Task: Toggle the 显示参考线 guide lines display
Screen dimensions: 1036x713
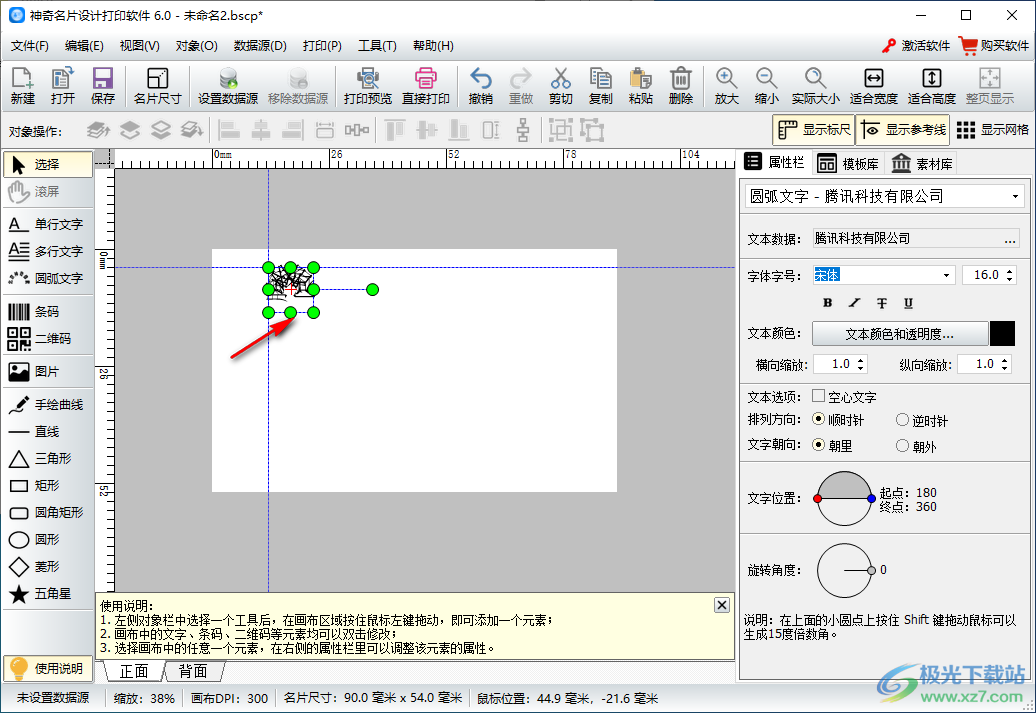Action: pos(903,130)
